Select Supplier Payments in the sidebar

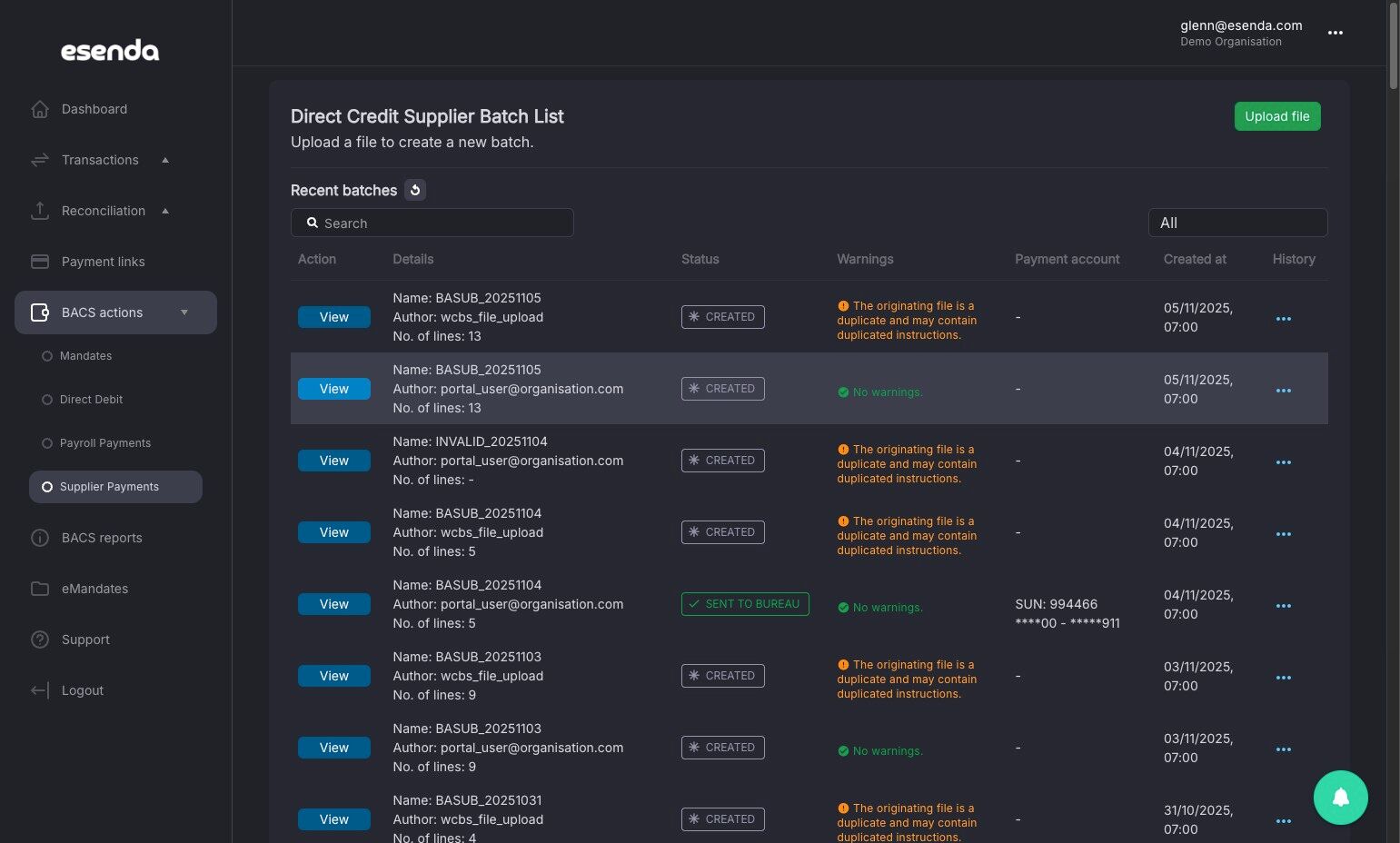pyautogui.click(x=115, y=487)
